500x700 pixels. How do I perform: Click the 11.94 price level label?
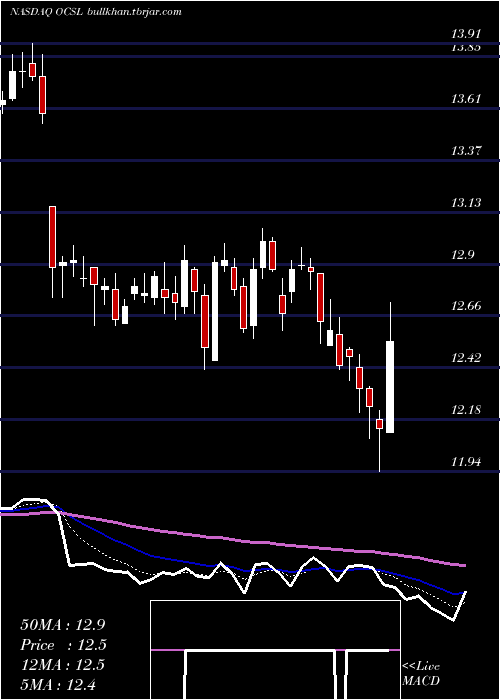(x=466, y=461)
